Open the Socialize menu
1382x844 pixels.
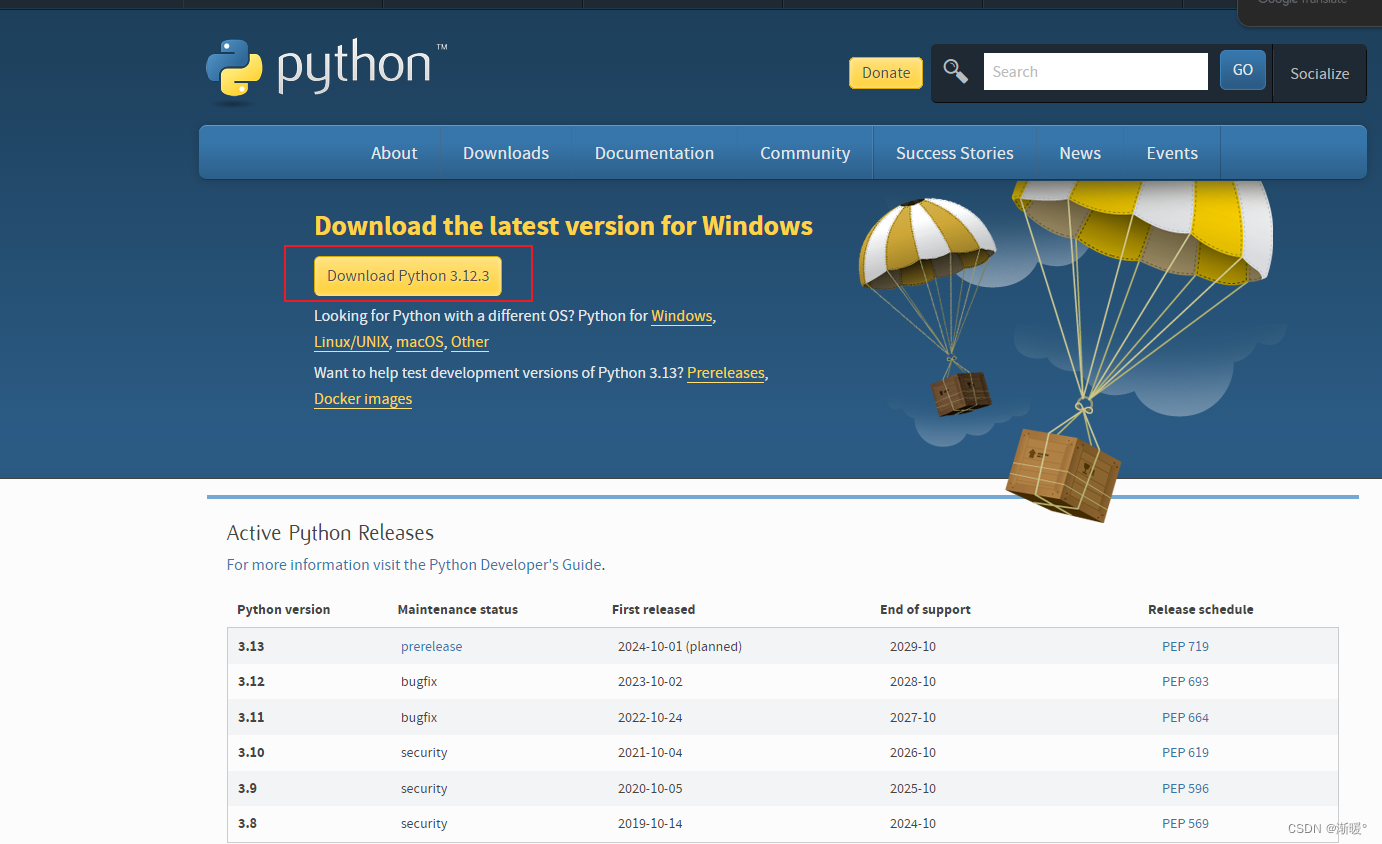pyautogui.click(x=1319, y=74)
